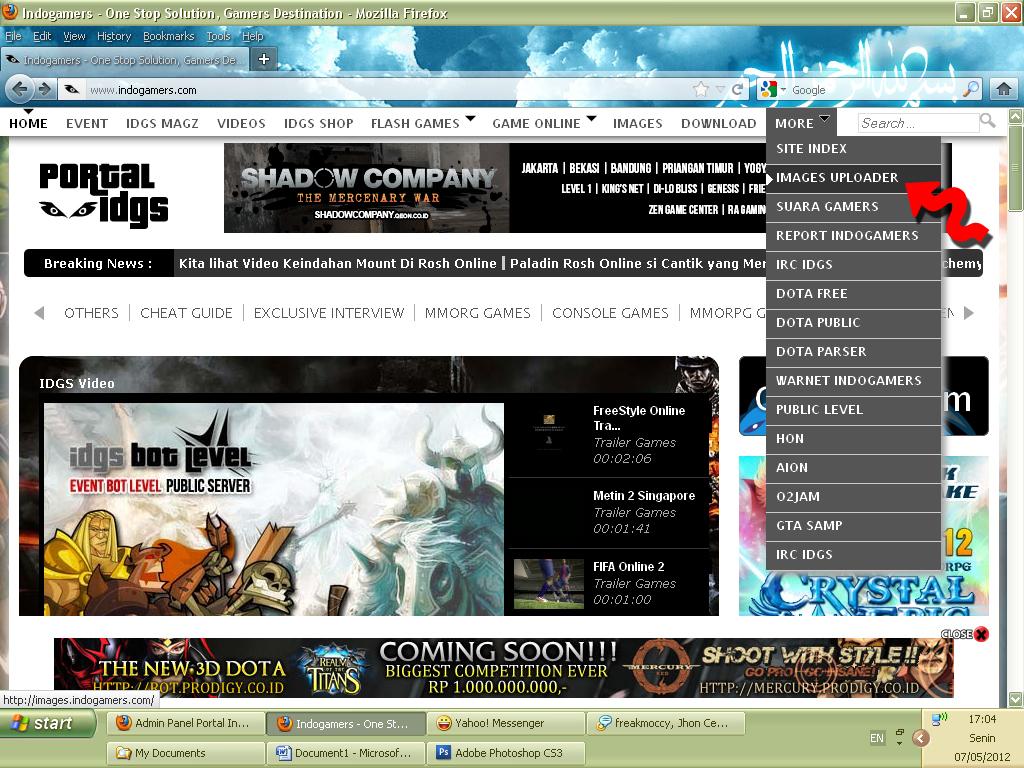Select DOTA PUBLIC menu entry
Image resolution: width=1024 pixels, height=768 pixels.
pos(854,323)
